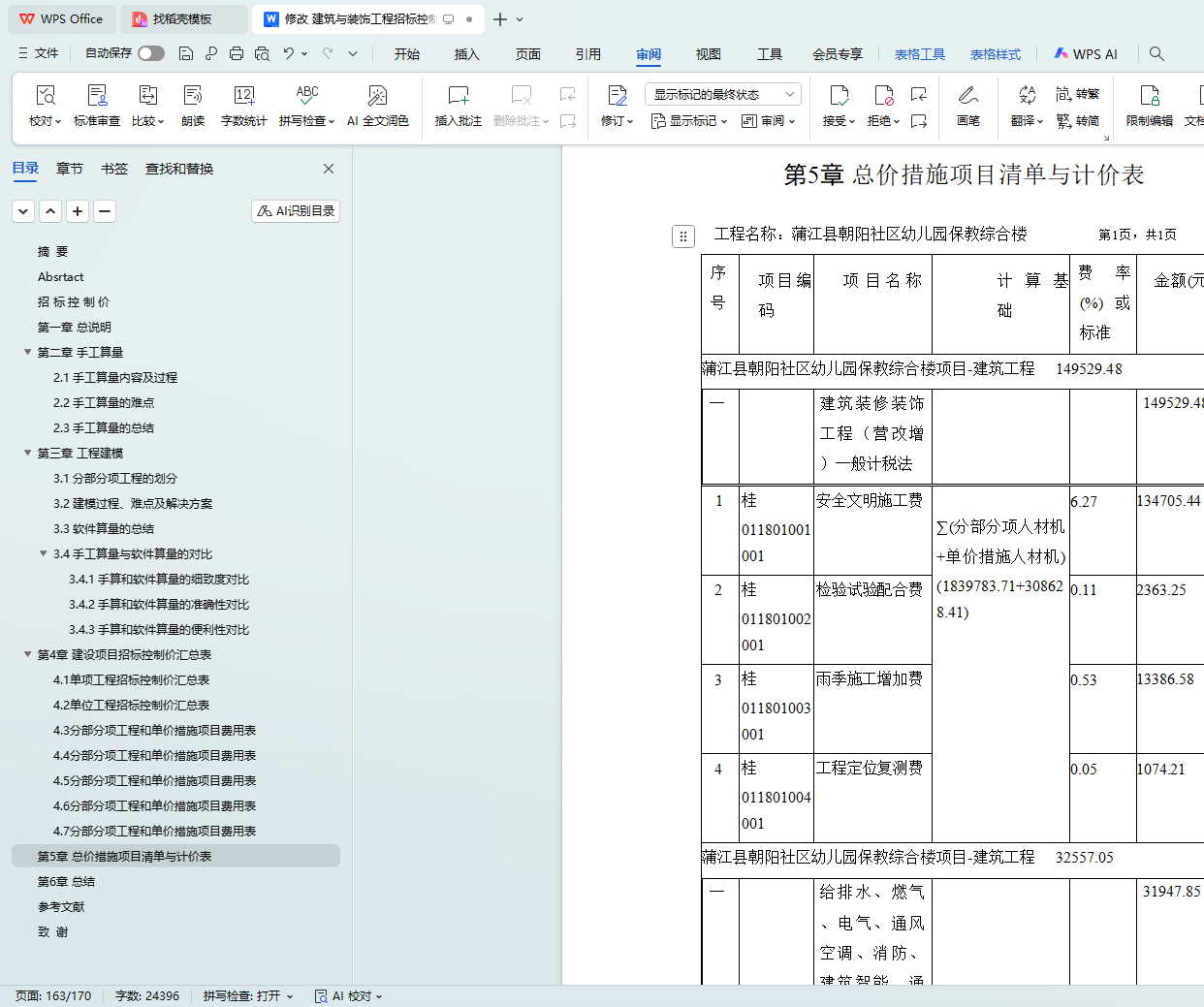The image size is (1204, 1007).
Task: Click the AI 全文润色 icon
Action: click(377, 96)
